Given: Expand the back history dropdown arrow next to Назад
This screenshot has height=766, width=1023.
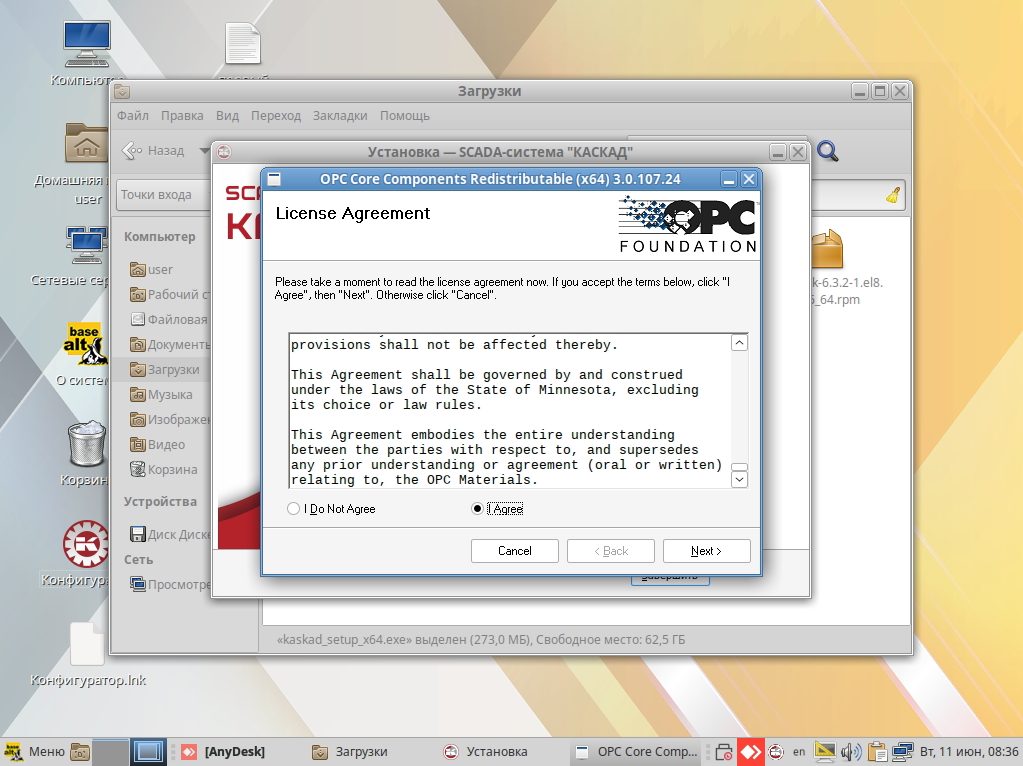Looking at the screenshot, I should [x=204, y=151].
